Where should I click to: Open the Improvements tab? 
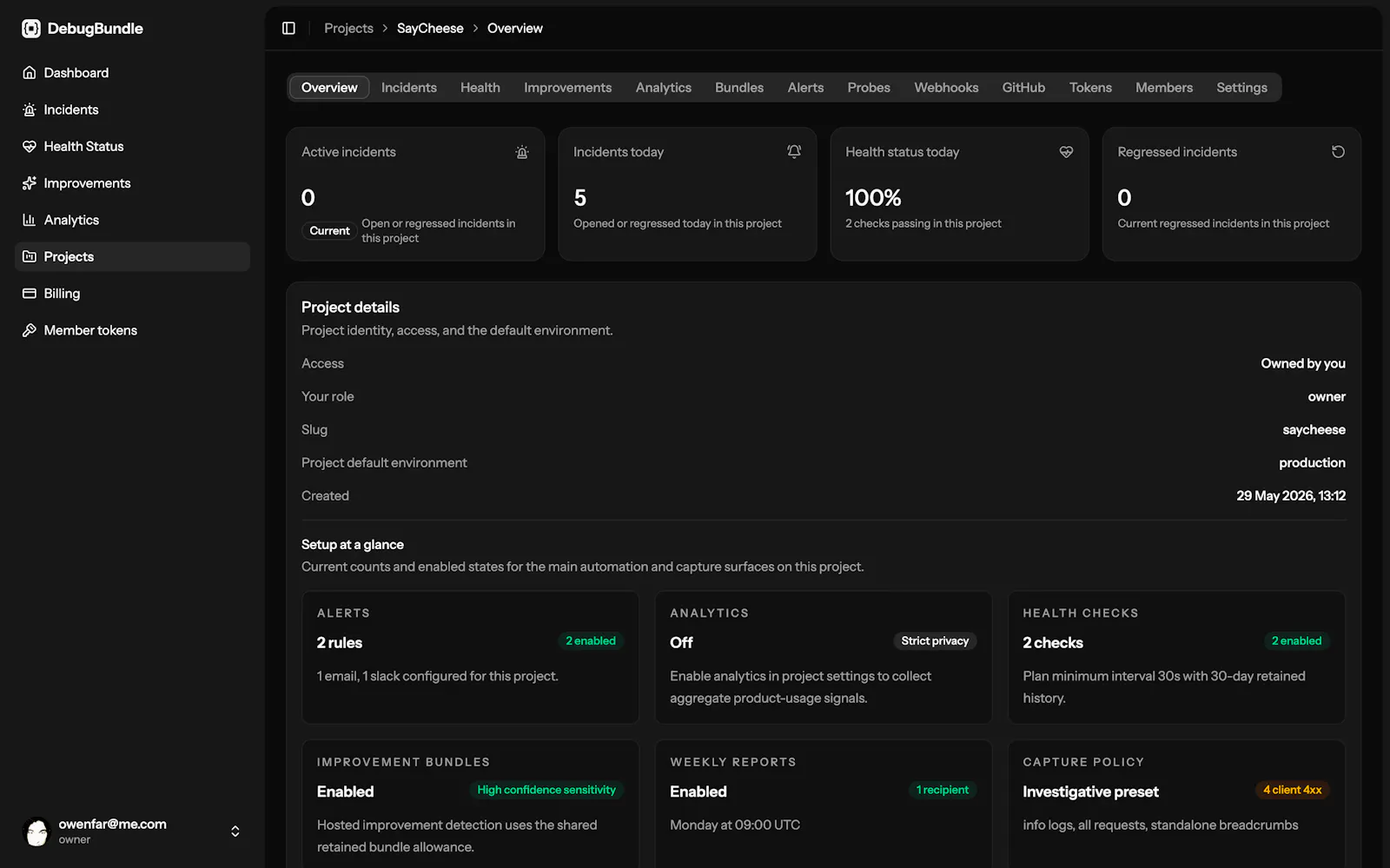(568, 88)
